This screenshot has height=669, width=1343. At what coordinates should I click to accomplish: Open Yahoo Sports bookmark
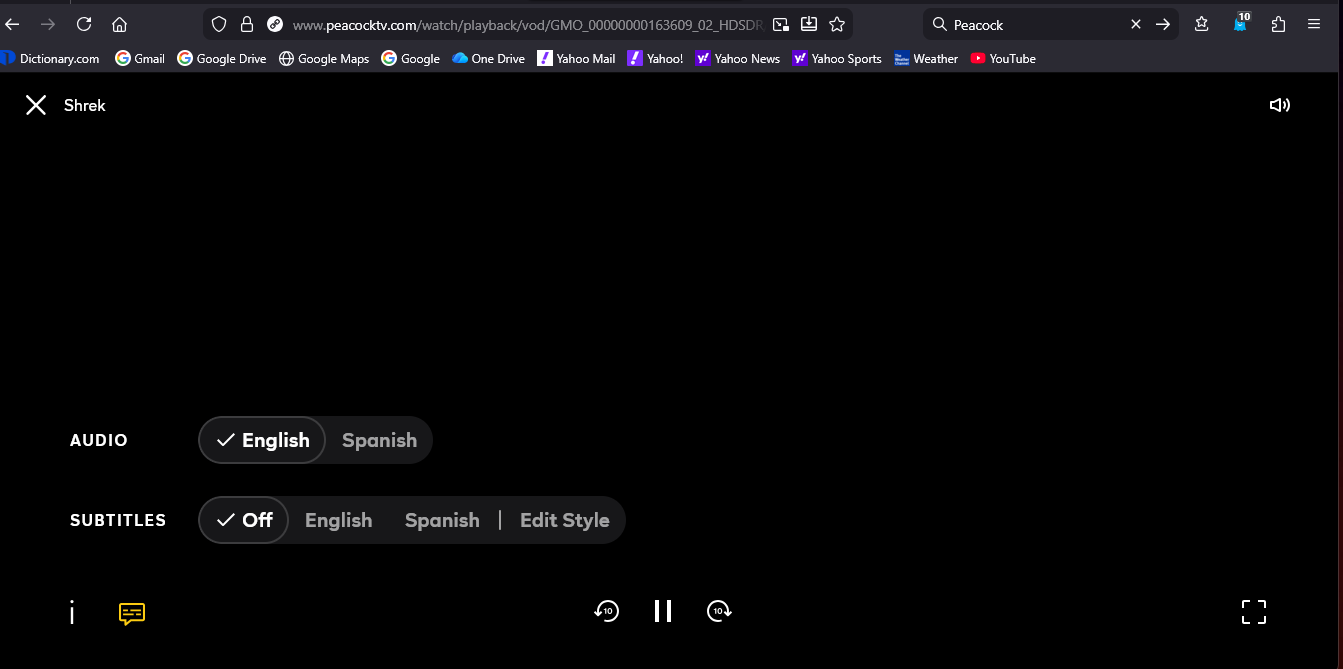pos(837,59)
